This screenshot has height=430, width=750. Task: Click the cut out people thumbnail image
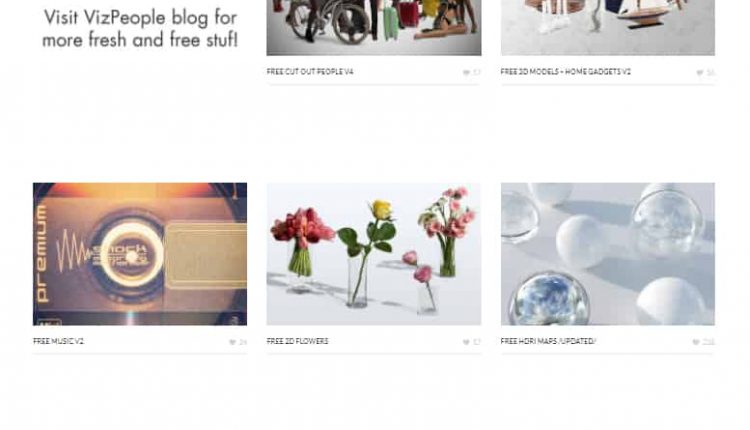tap(374, 27)
